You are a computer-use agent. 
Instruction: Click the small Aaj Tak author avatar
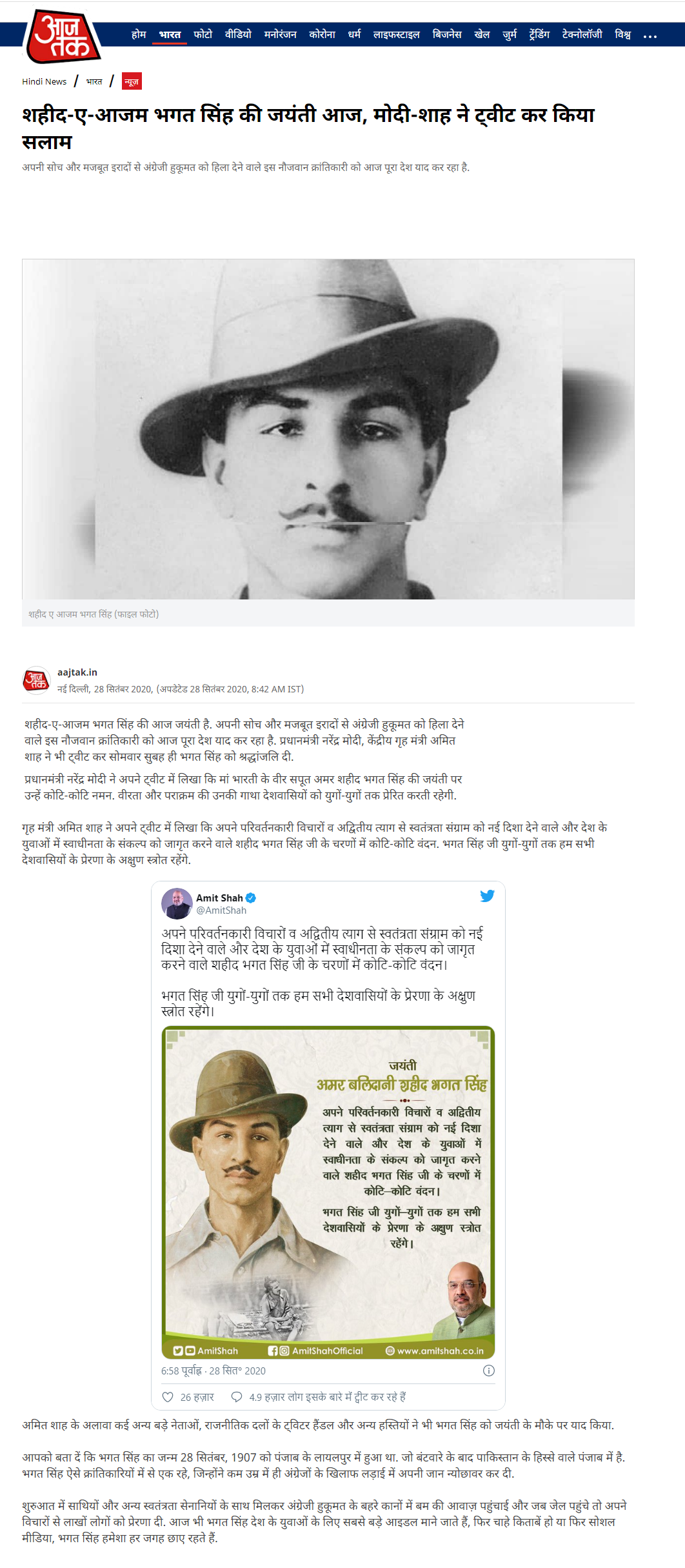pos(36,680)
